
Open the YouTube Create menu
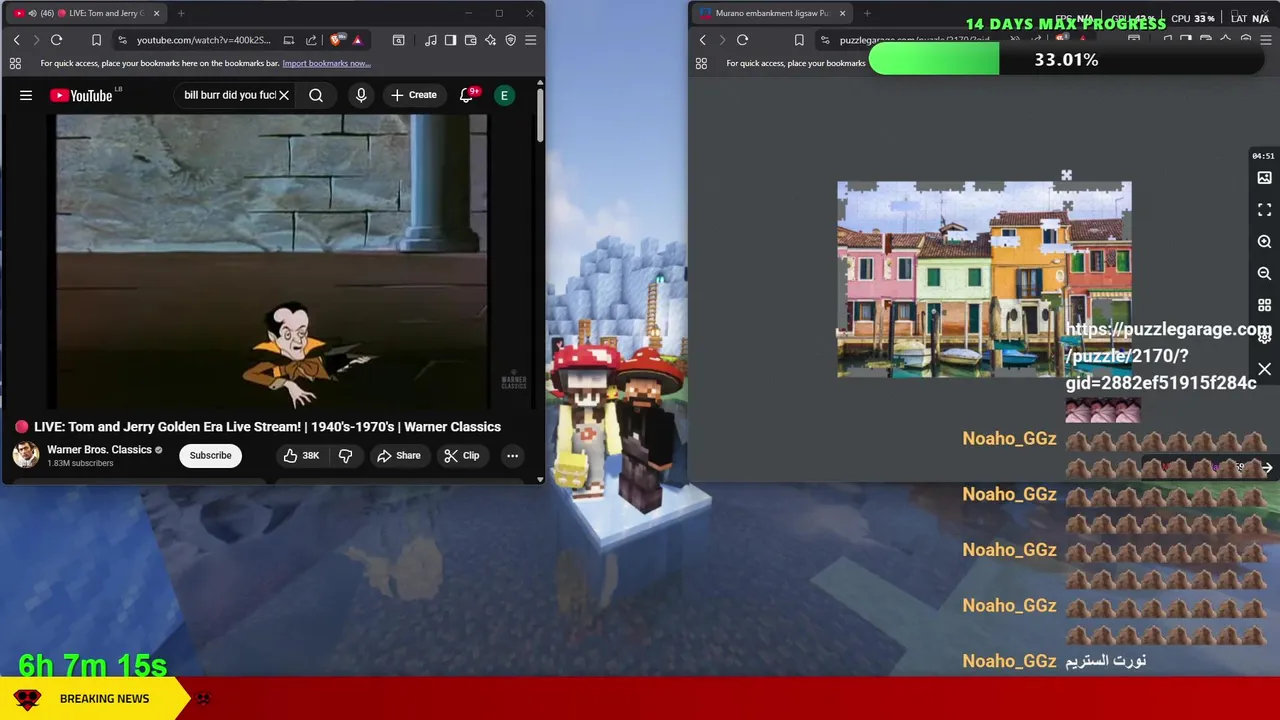click(x=413, y=95)
